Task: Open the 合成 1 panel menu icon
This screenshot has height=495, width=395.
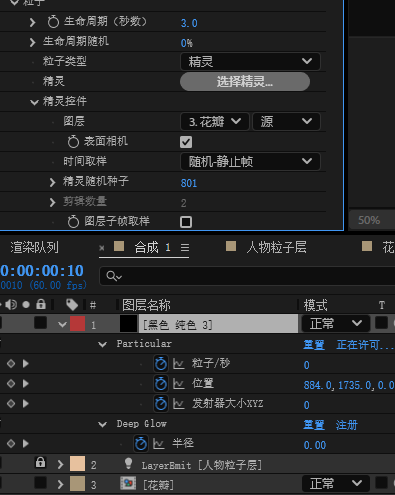Action: tap(185, 248)
